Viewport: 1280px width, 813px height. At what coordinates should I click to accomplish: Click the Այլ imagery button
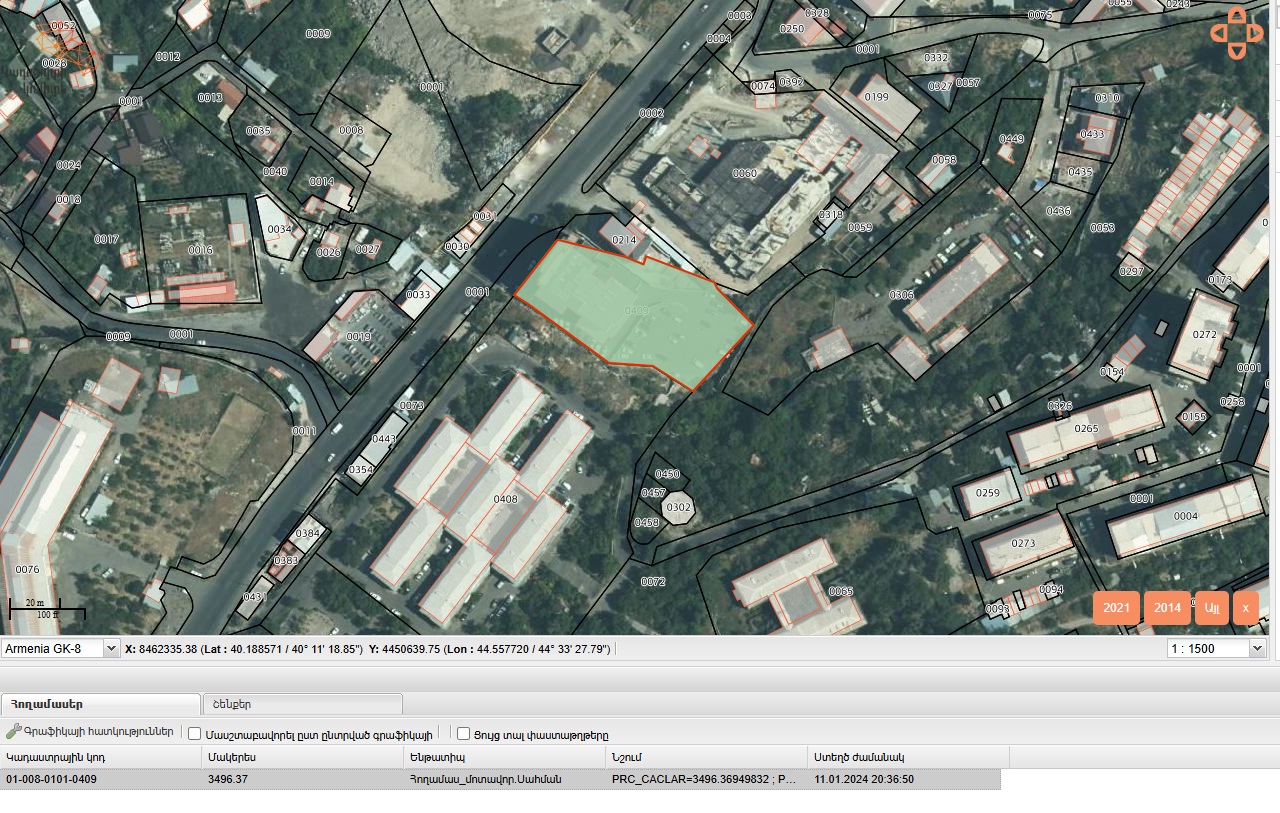[1212, 608]
